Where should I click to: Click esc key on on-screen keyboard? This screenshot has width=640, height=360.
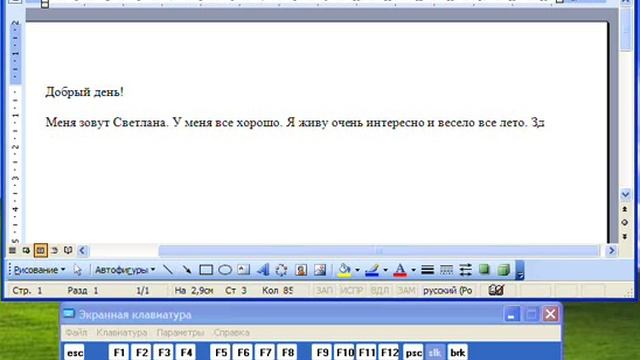point(74,352)
